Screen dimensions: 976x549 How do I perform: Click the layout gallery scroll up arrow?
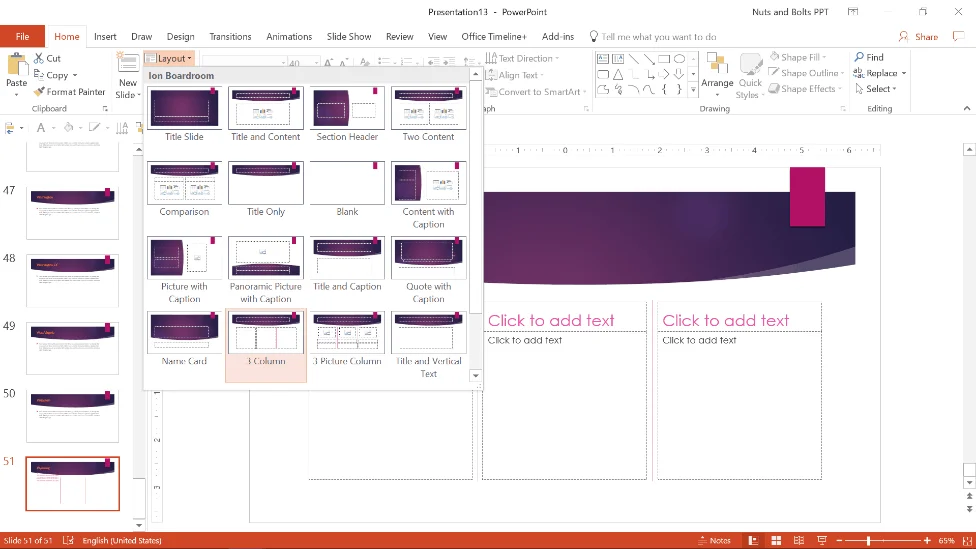(476, 74)
